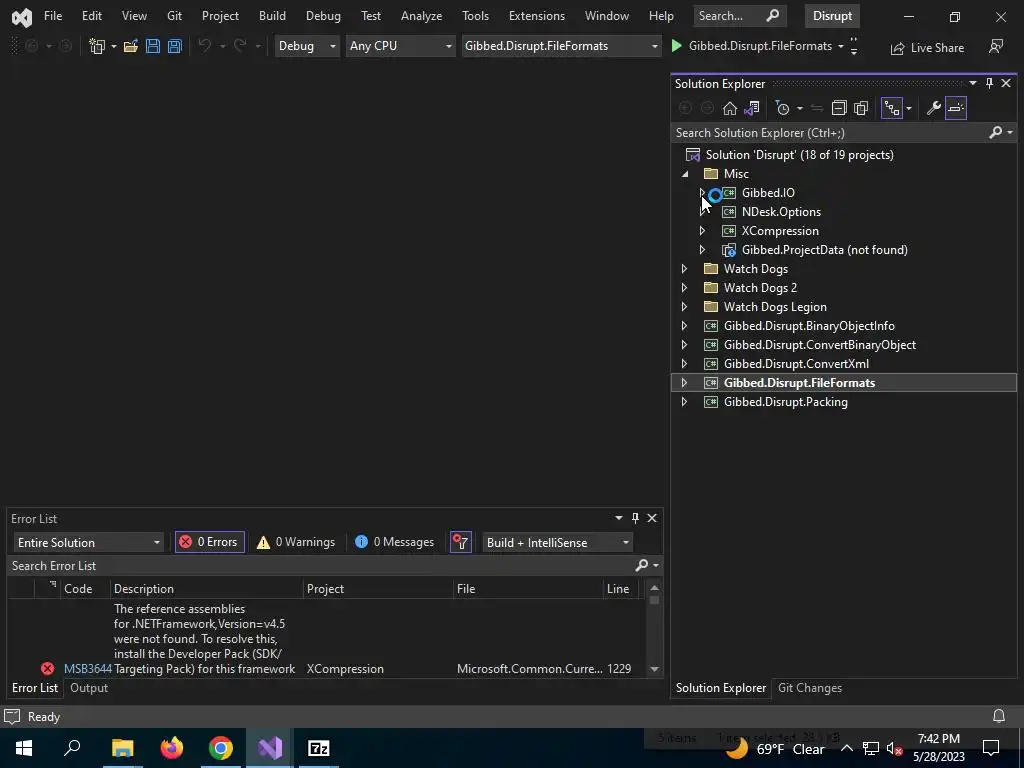This screenshot has width=1024, height=768.
Task: Open Build + IntelliSense dropdown
Action: pyautogui.click(x=557, y=543)
